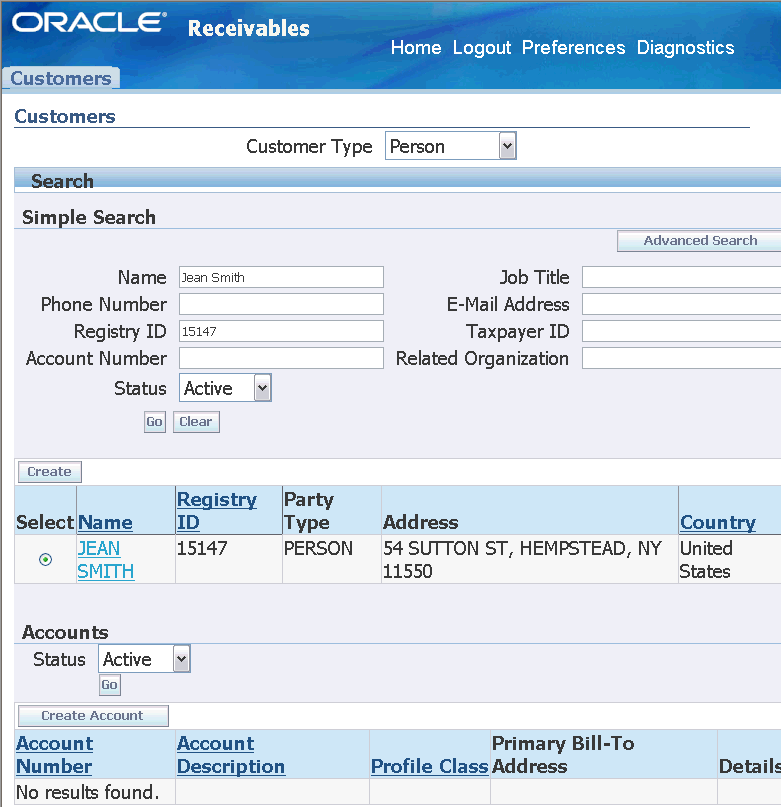
Task: Click the Phone Number input field
Action: click(281, 304)
